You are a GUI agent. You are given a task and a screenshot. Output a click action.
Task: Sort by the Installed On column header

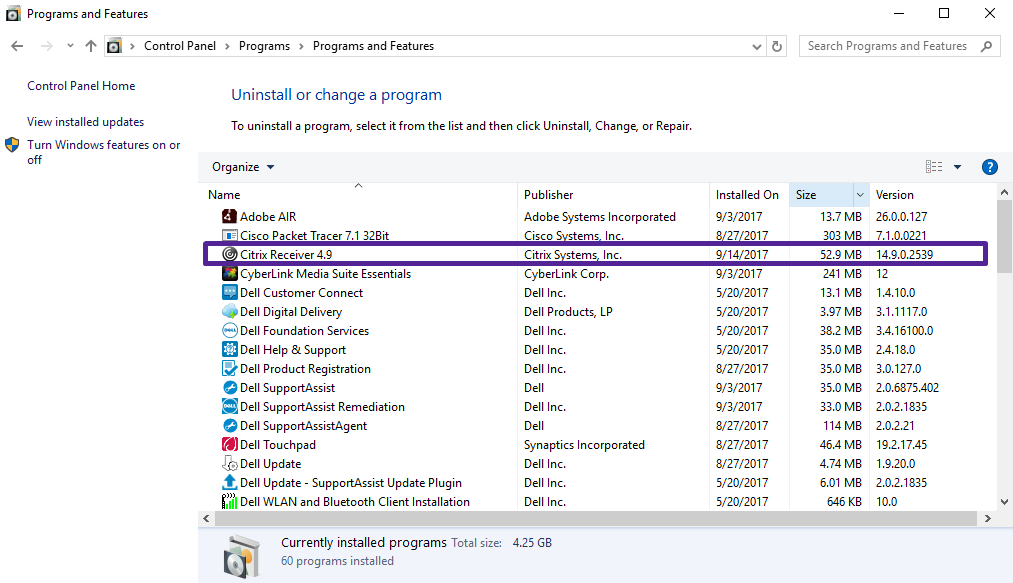click(747, 195)
